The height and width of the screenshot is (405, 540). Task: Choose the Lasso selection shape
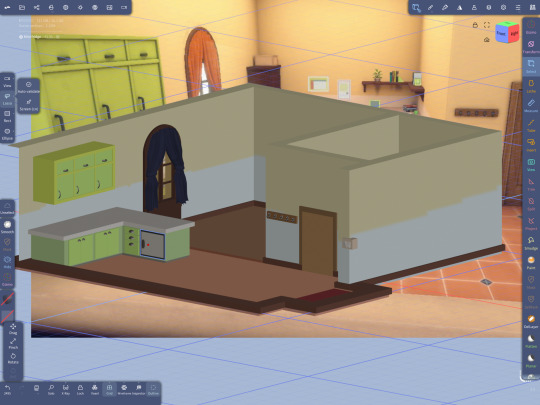click(x=7, y=99)
